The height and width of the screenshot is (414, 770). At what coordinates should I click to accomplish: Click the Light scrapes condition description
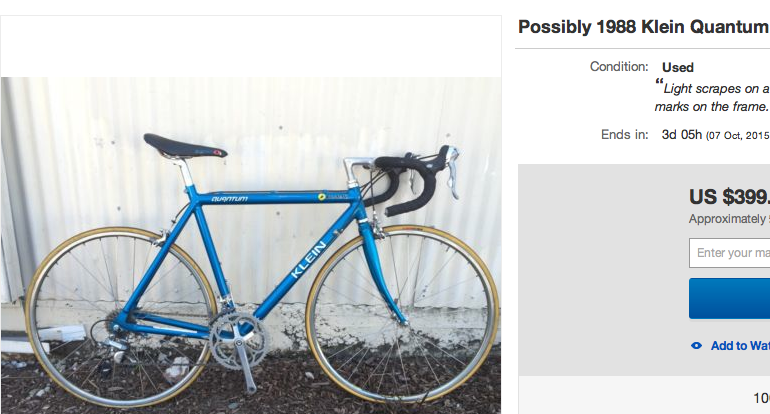click(x=712, y=97)
